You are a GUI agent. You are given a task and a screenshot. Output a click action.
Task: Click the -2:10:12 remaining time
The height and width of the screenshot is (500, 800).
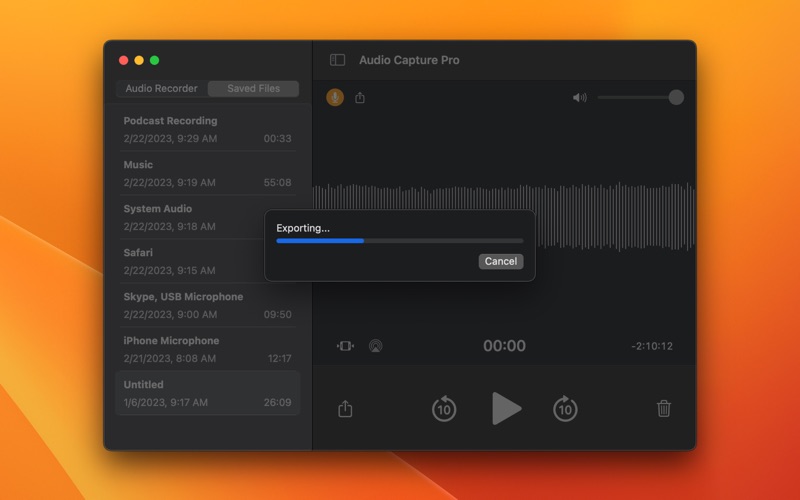click(652, 346)
